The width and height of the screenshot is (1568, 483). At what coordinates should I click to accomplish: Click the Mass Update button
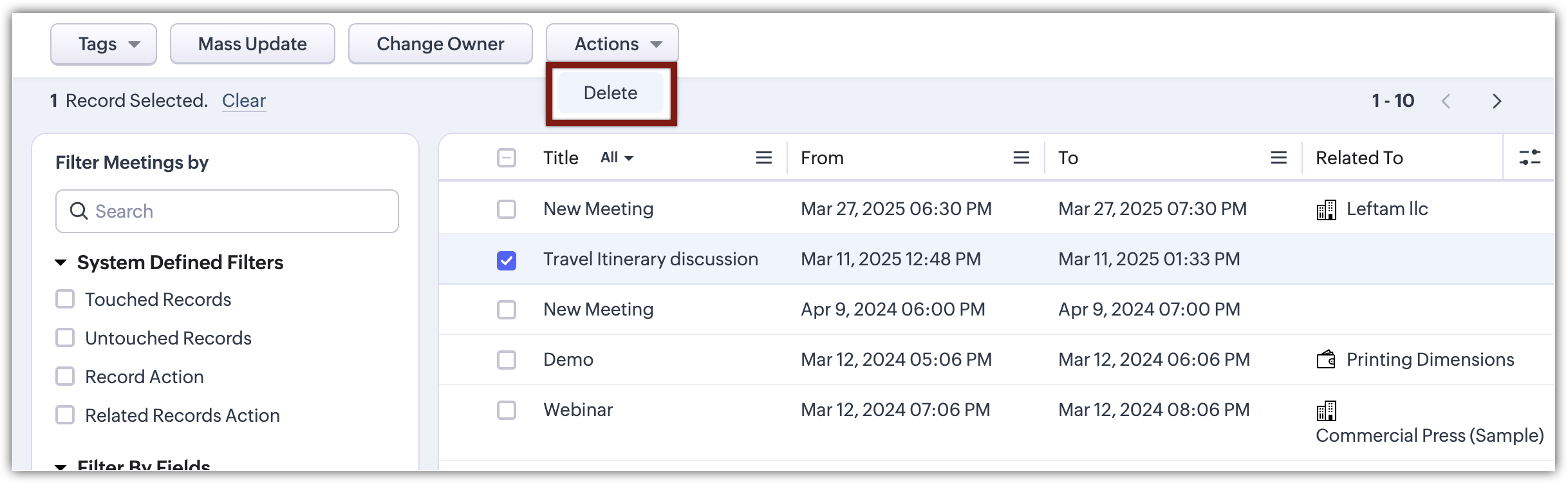tap(252, 44)
